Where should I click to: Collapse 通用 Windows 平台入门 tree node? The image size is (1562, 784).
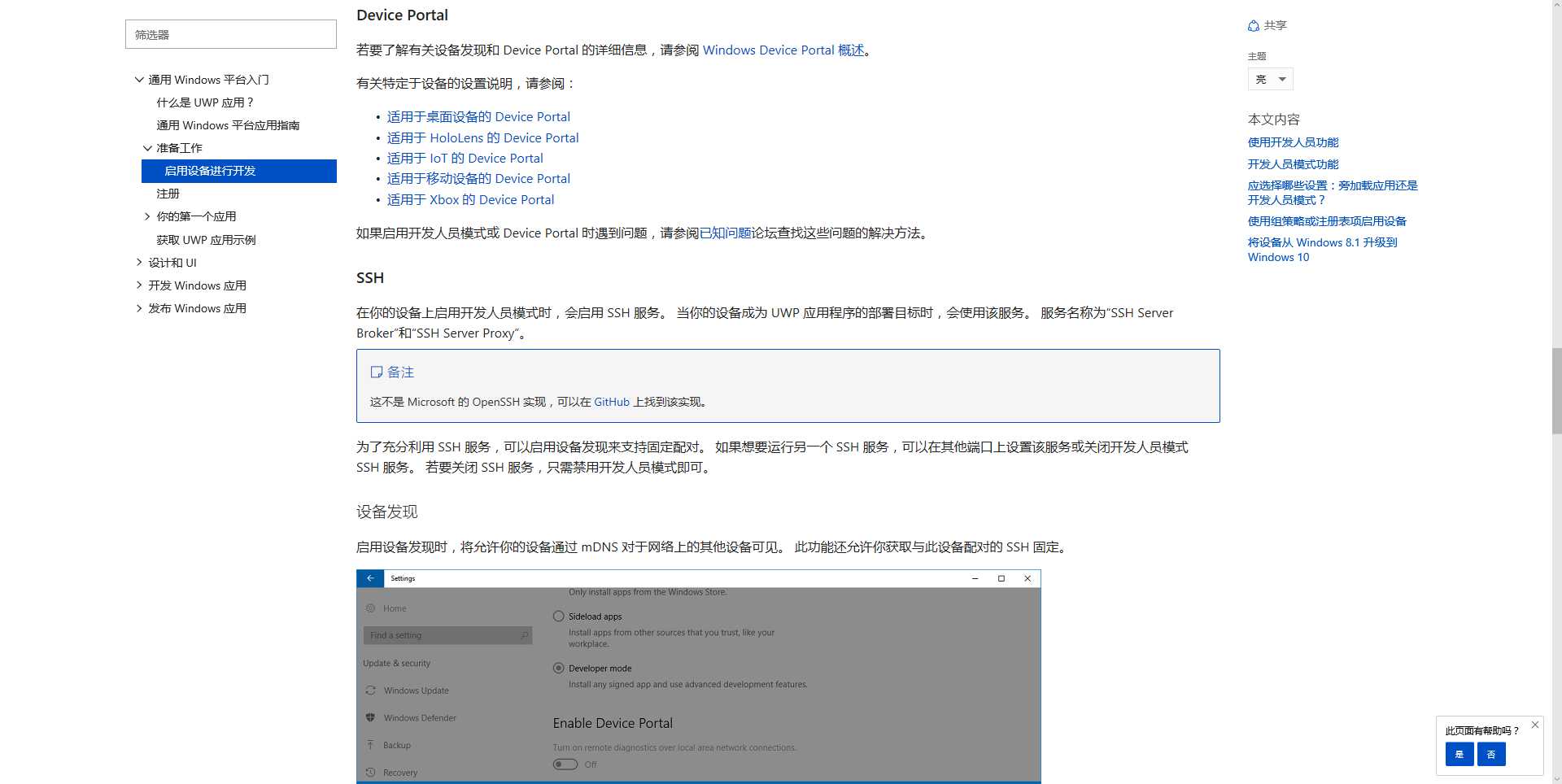click(139, 80)
